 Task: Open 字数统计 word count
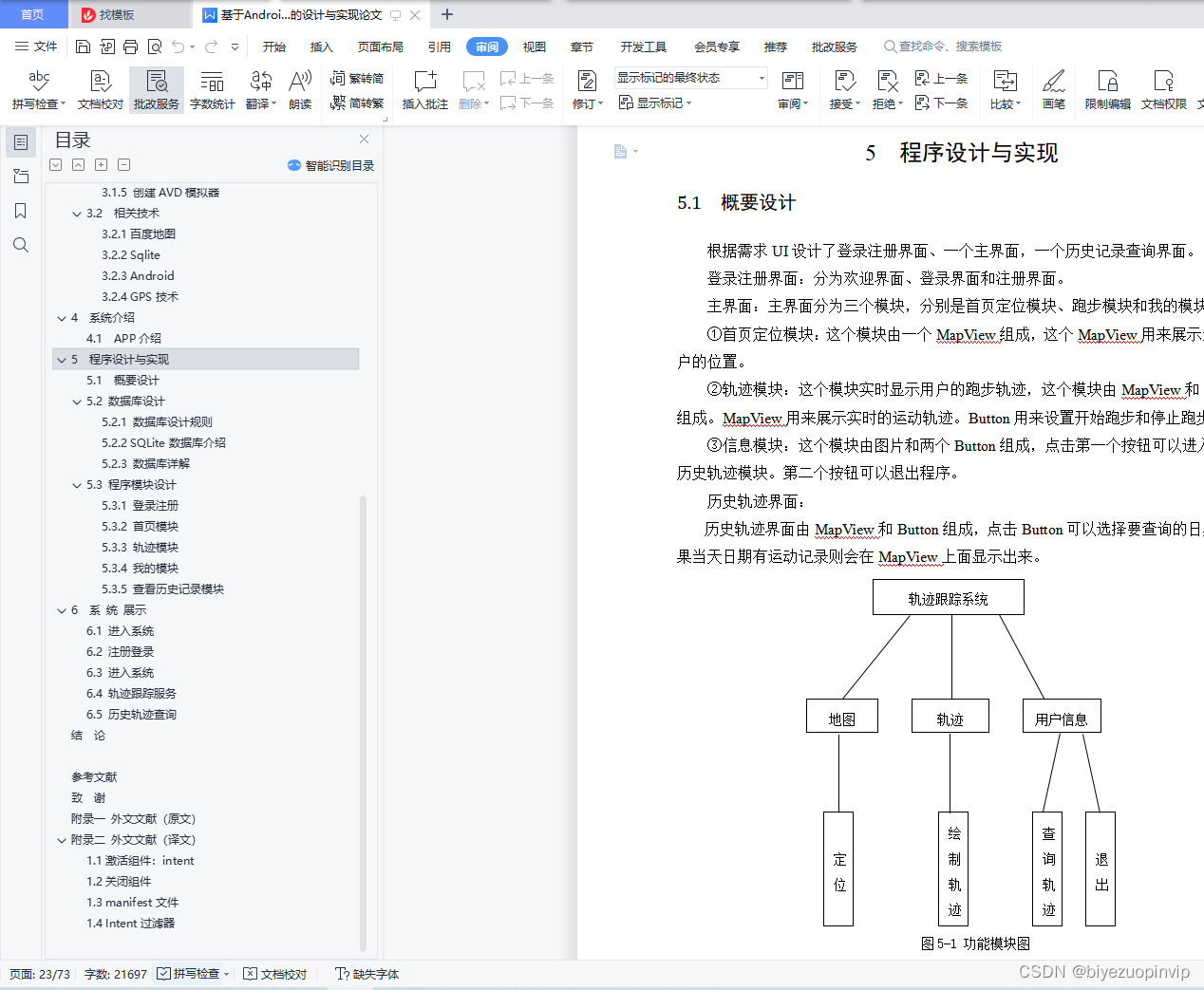(x=212, y=89)
